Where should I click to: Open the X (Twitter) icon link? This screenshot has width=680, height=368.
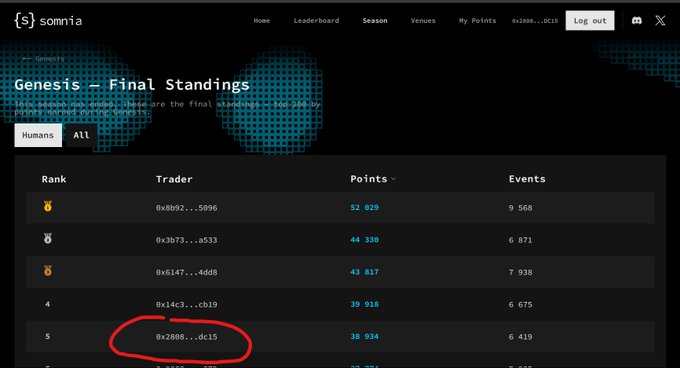pyautogui.click(x=660, y=20)
